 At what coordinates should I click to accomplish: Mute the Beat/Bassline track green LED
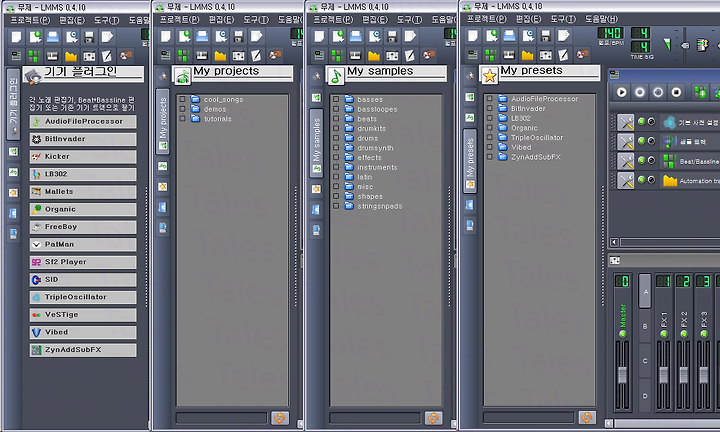coord(641,160)
